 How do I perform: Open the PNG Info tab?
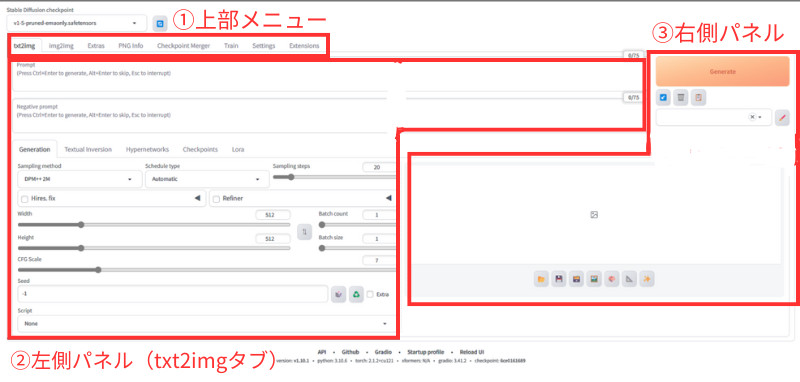coord(131,46)
